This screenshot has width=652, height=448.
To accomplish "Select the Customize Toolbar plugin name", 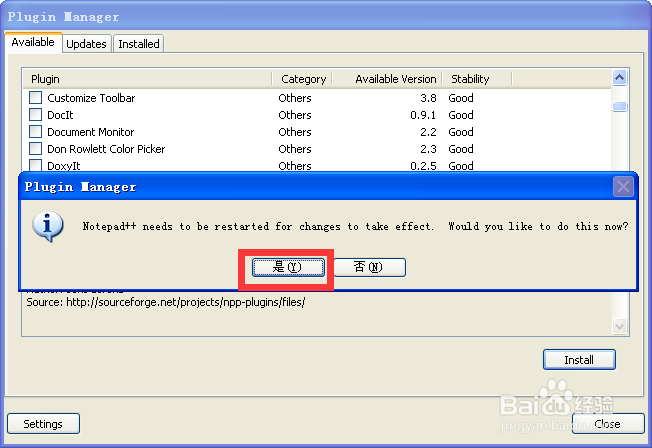I will (91, 98).
